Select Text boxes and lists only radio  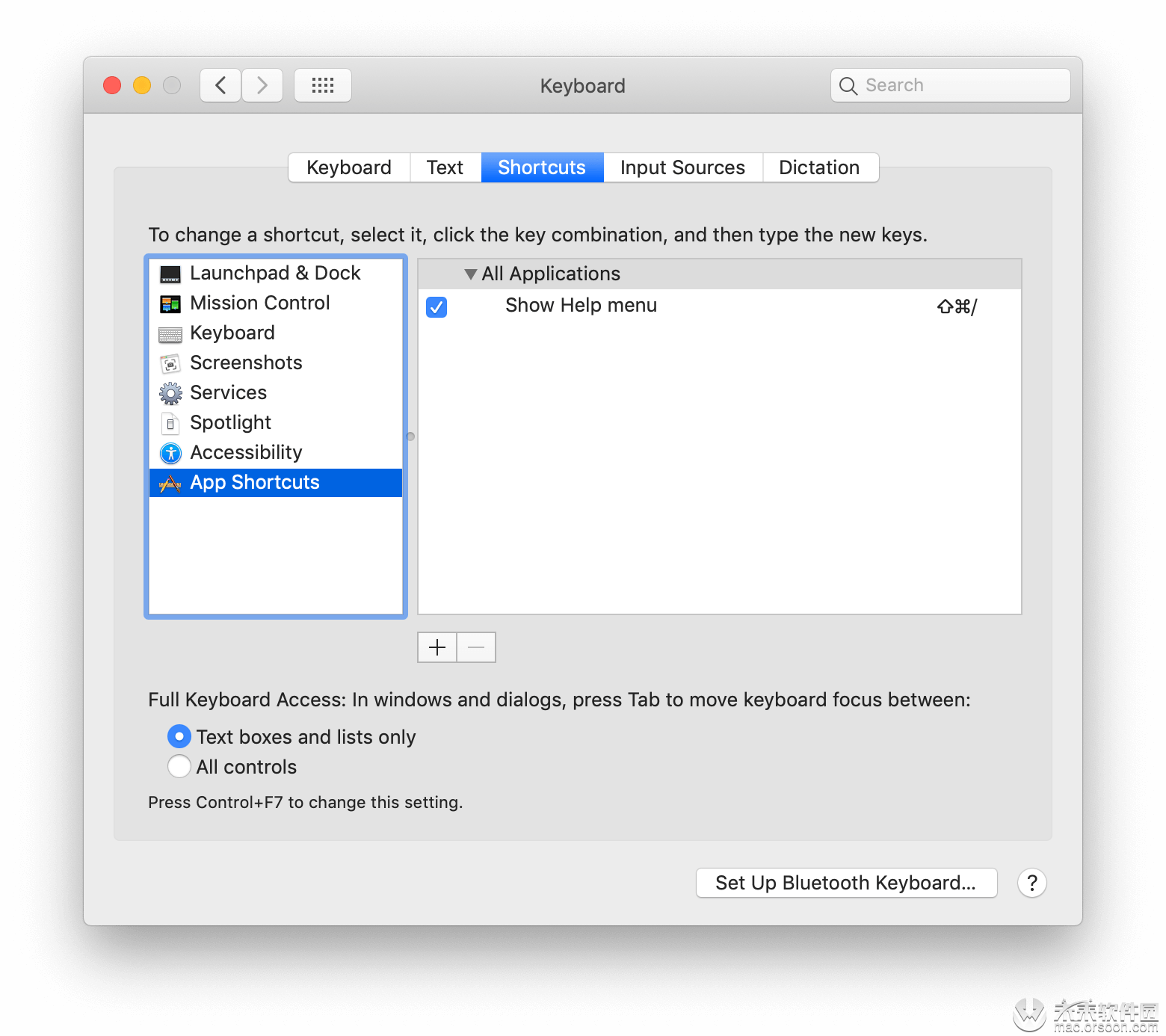coord(179,736)
